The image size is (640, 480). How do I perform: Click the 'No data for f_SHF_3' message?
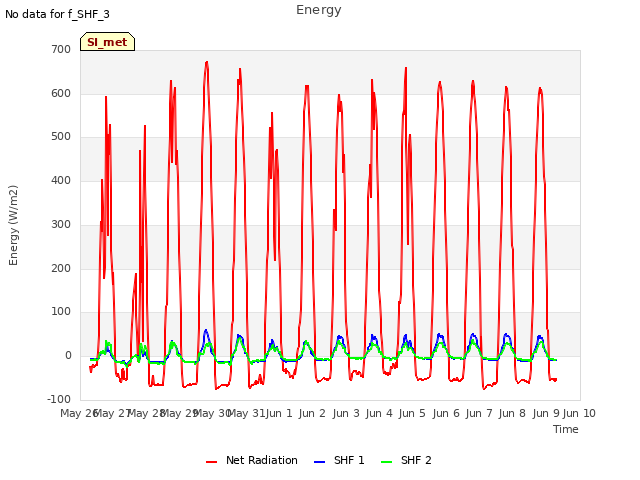[57, 14]
